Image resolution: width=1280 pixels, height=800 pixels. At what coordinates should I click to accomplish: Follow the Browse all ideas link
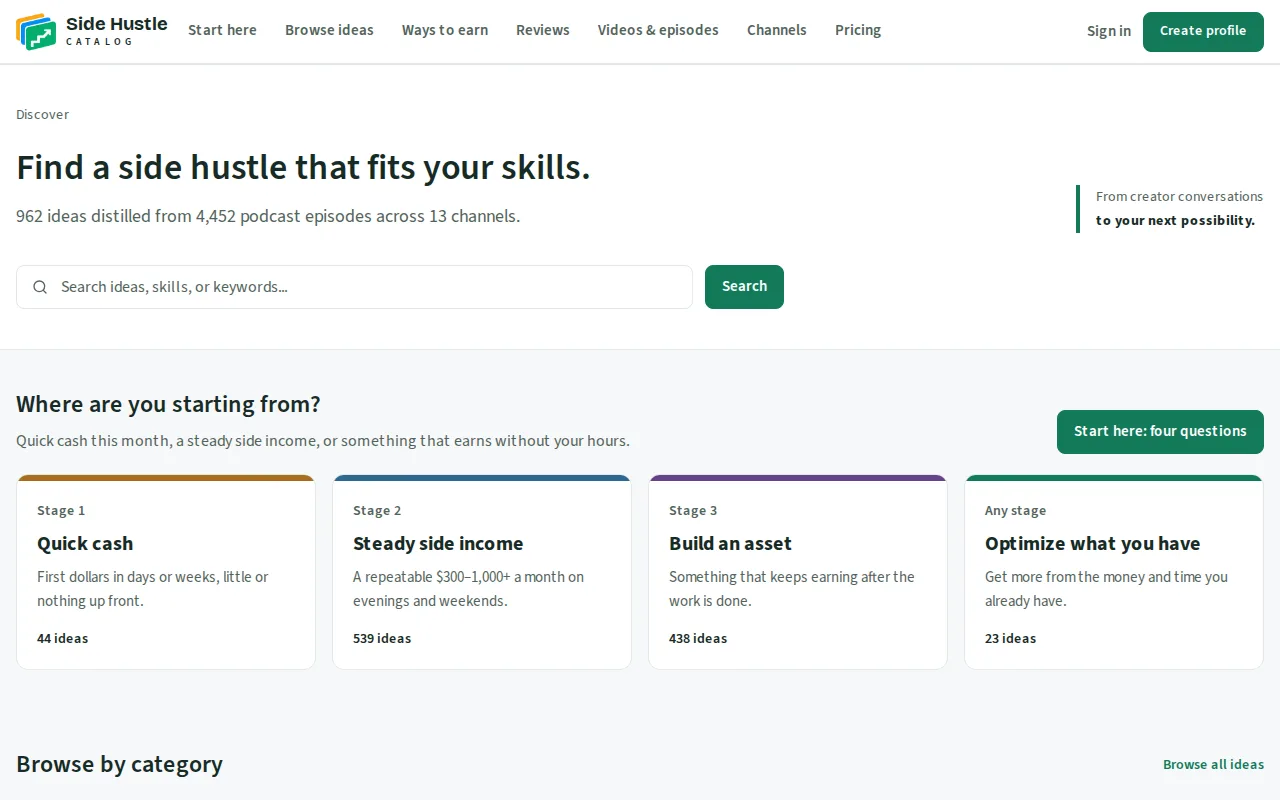(x=1213, y=764)
